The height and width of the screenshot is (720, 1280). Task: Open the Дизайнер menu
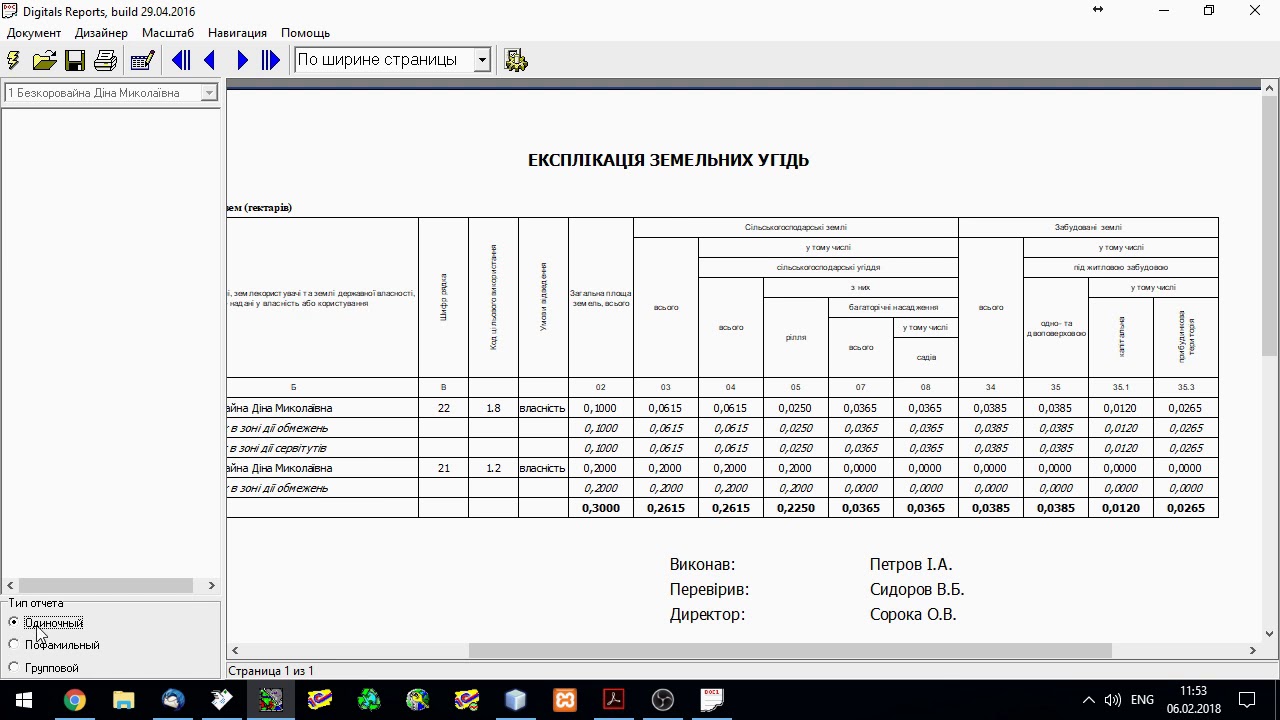(101, 33)
